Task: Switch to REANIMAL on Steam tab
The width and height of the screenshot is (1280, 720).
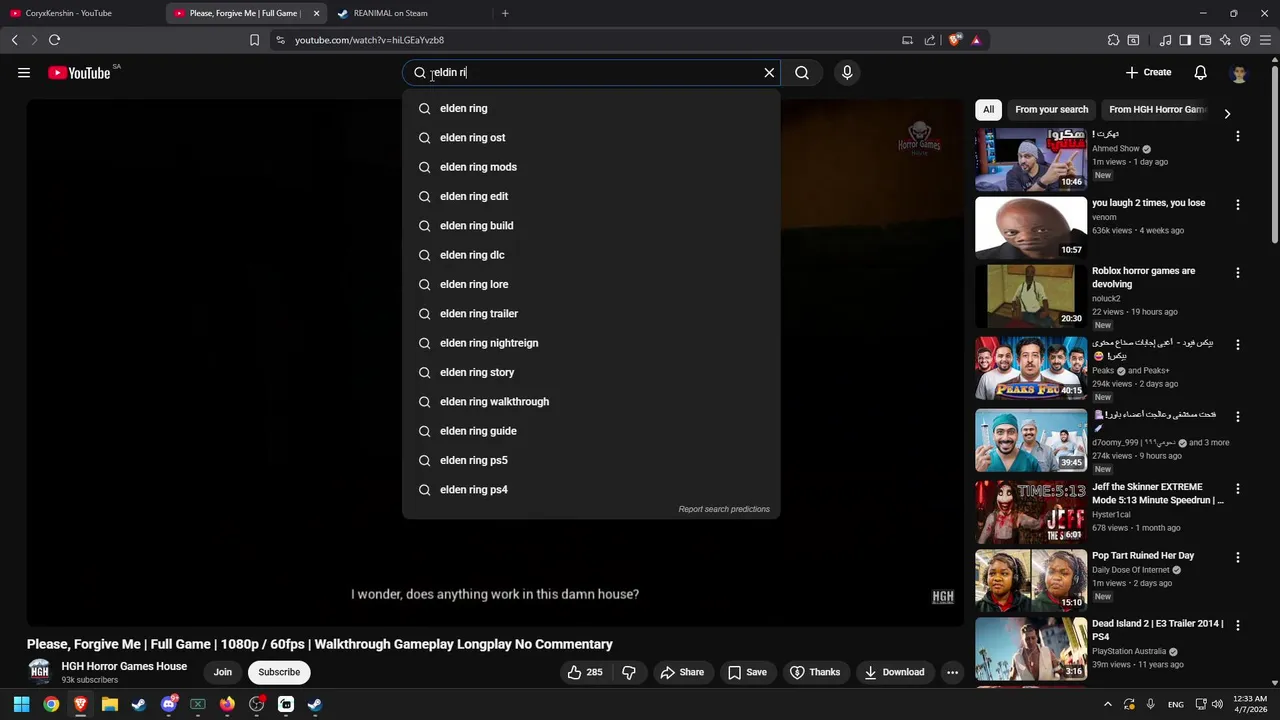Action: pos(410,13)
